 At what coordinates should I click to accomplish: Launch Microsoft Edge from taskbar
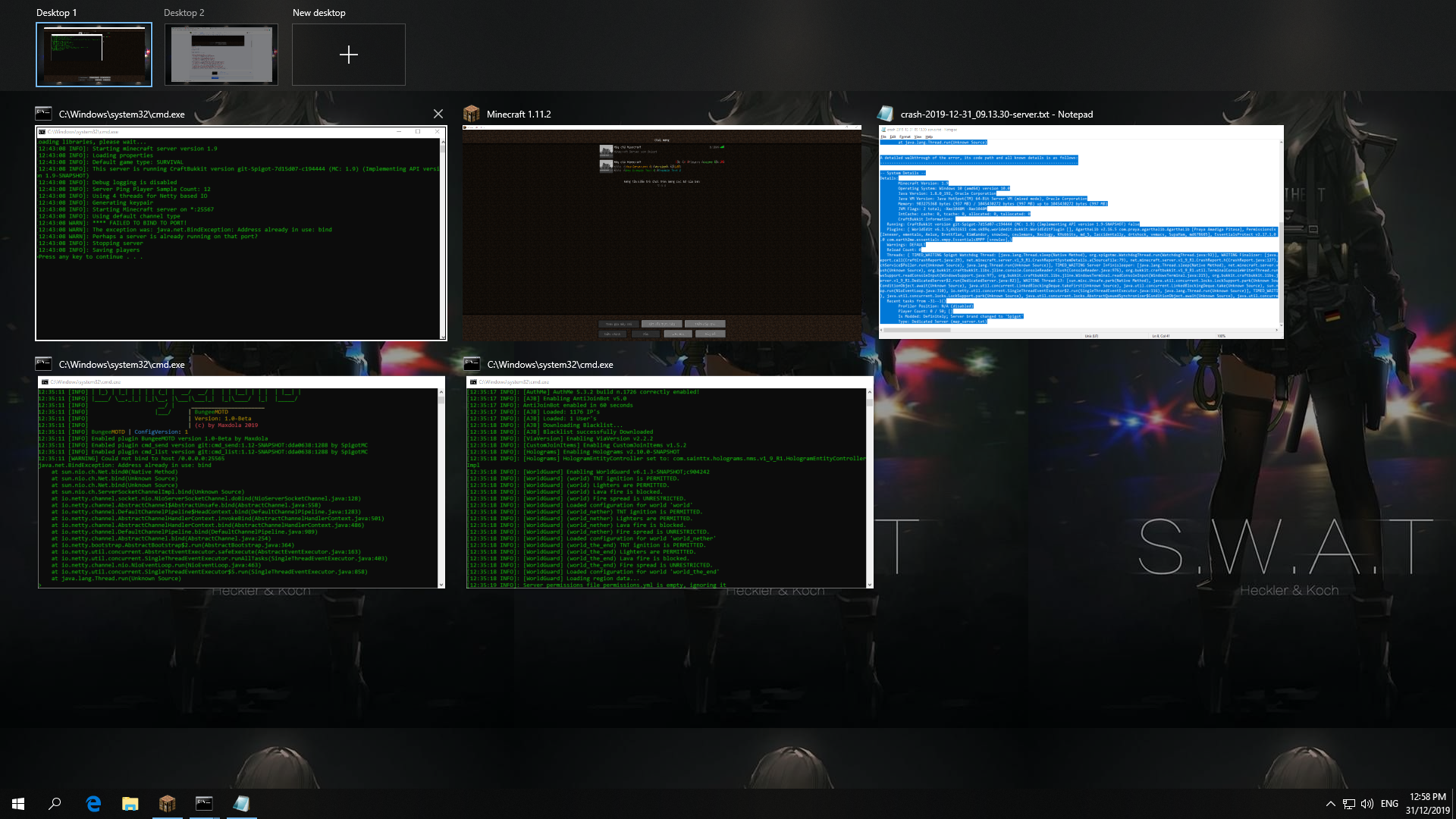point(93,804)
